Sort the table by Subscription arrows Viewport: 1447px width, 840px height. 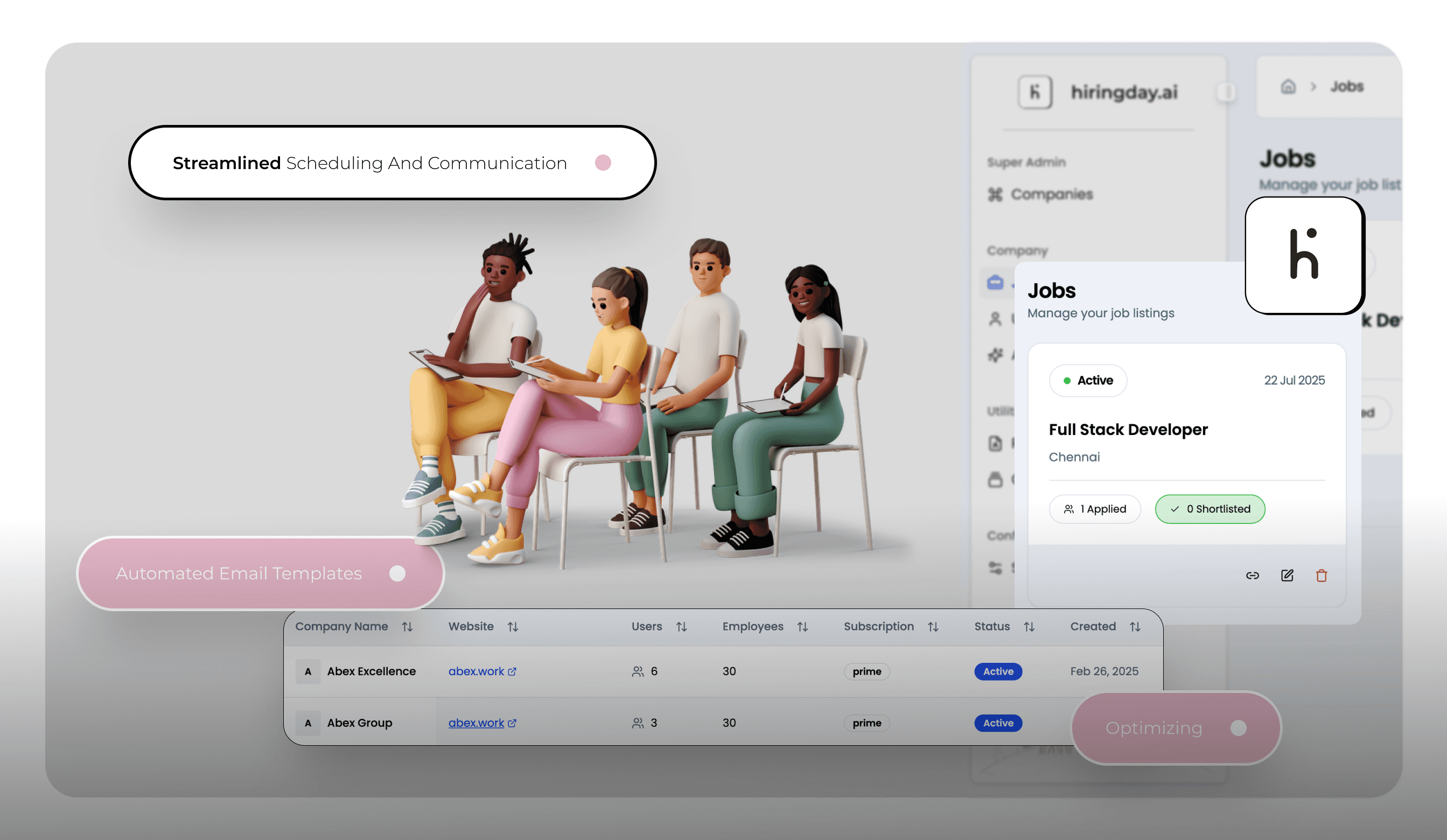933,626
